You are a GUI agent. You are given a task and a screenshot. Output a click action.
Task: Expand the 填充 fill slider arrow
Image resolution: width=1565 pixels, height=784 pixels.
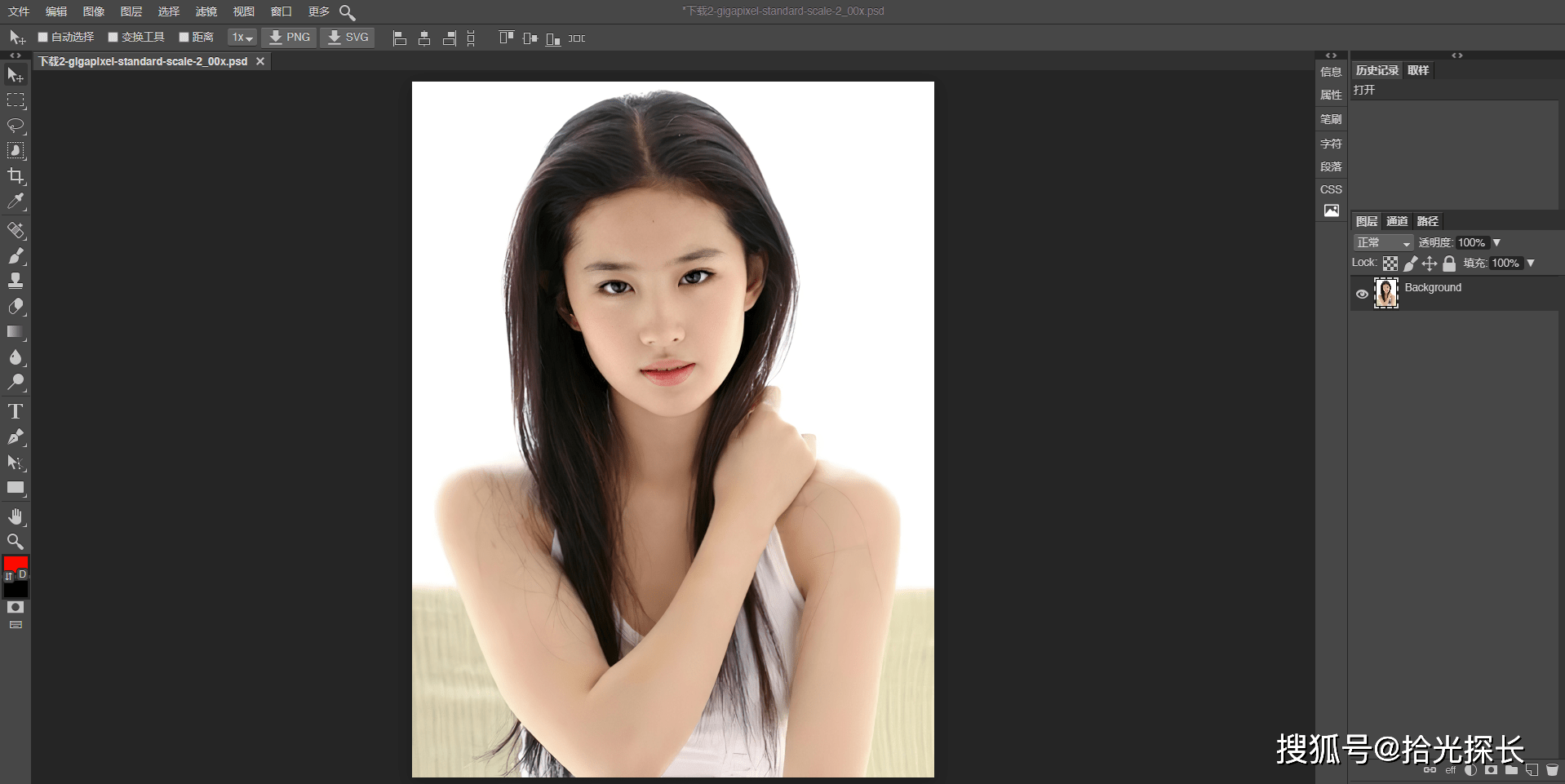coord(1531,264)
